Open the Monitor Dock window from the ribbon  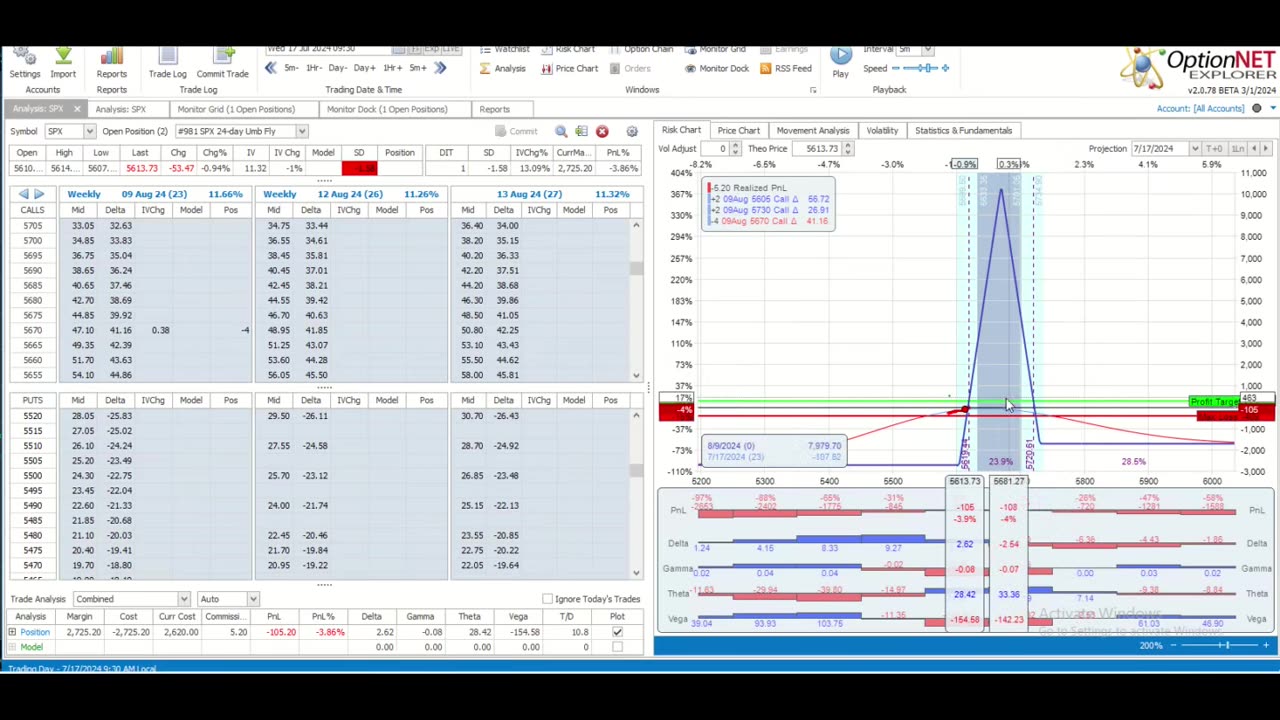tap(717, 68)
